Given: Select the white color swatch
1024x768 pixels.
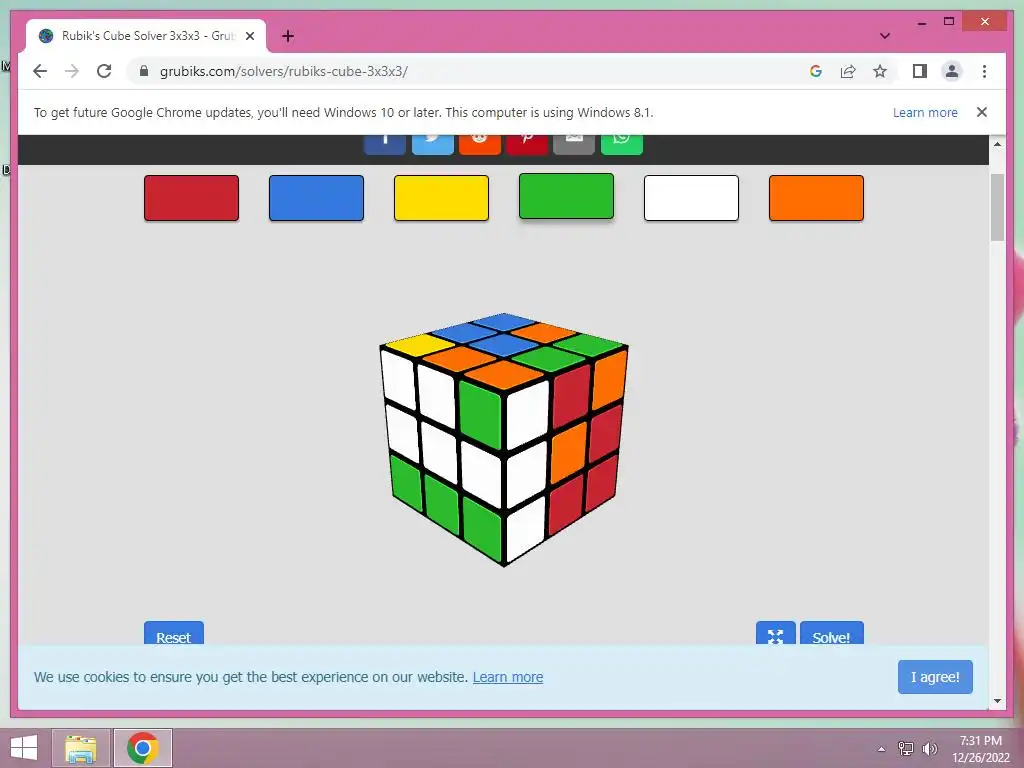Looking at the screenshot, I should pyautogui.click(x=692, y=198).
